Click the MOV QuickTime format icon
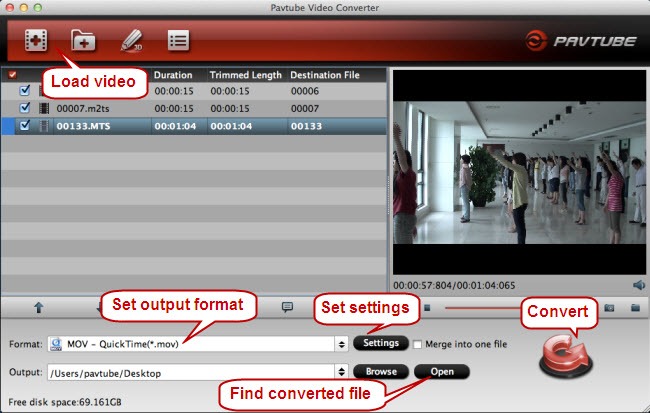 click(56, 344)
